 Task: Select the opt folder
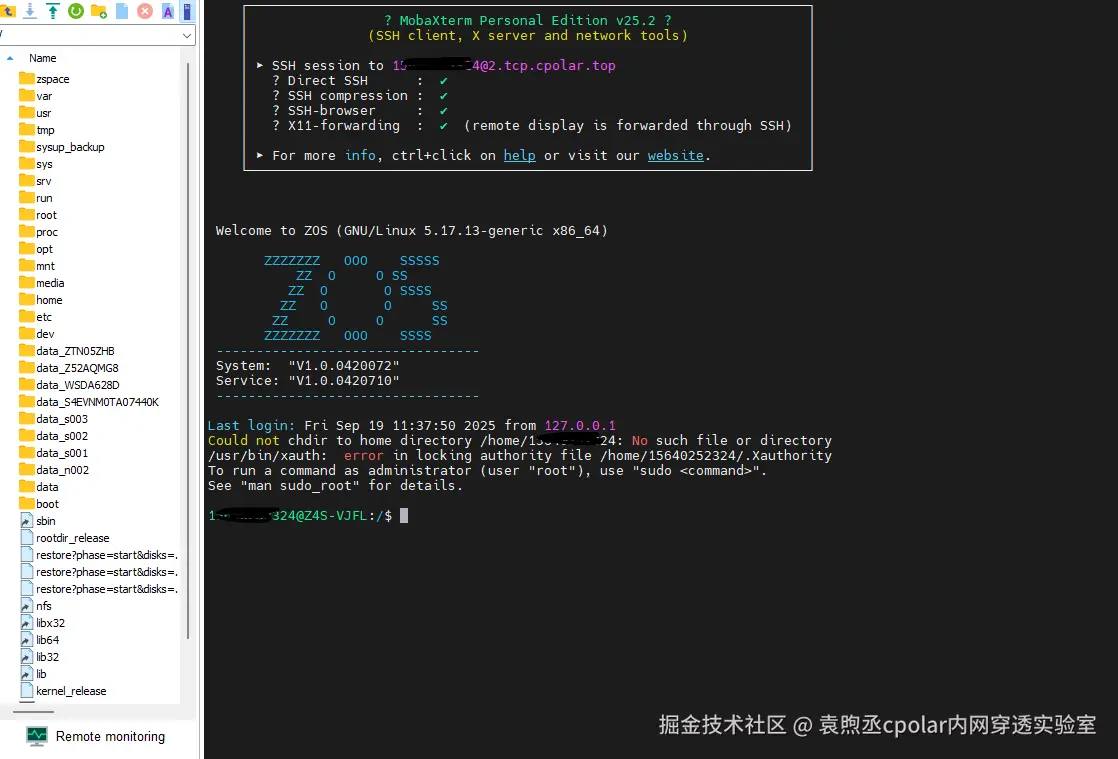(44, 249)
